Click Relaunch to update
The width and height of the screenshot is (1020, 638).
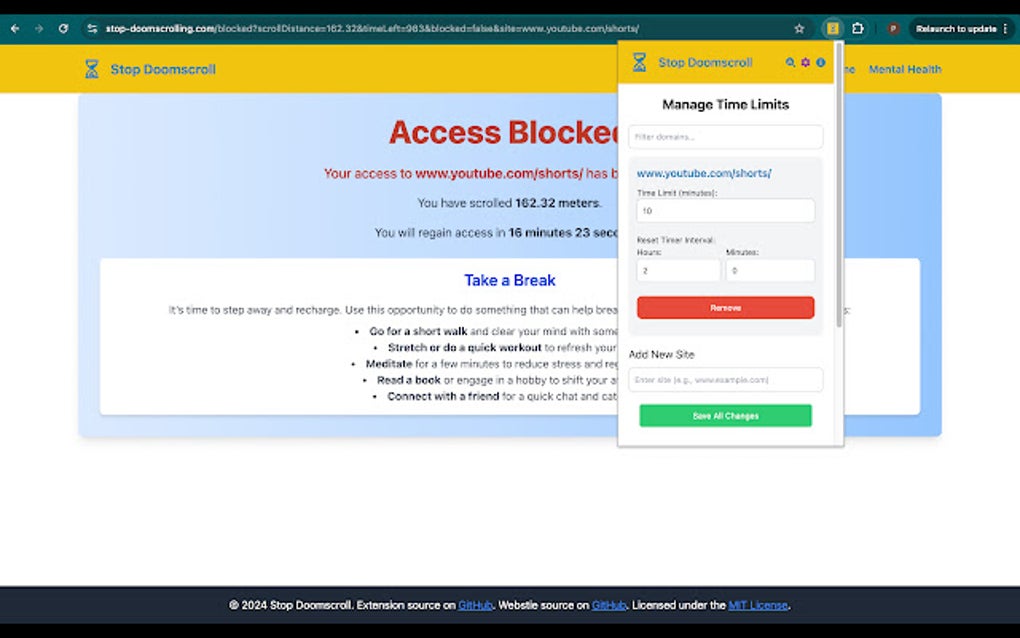point(957,28)
